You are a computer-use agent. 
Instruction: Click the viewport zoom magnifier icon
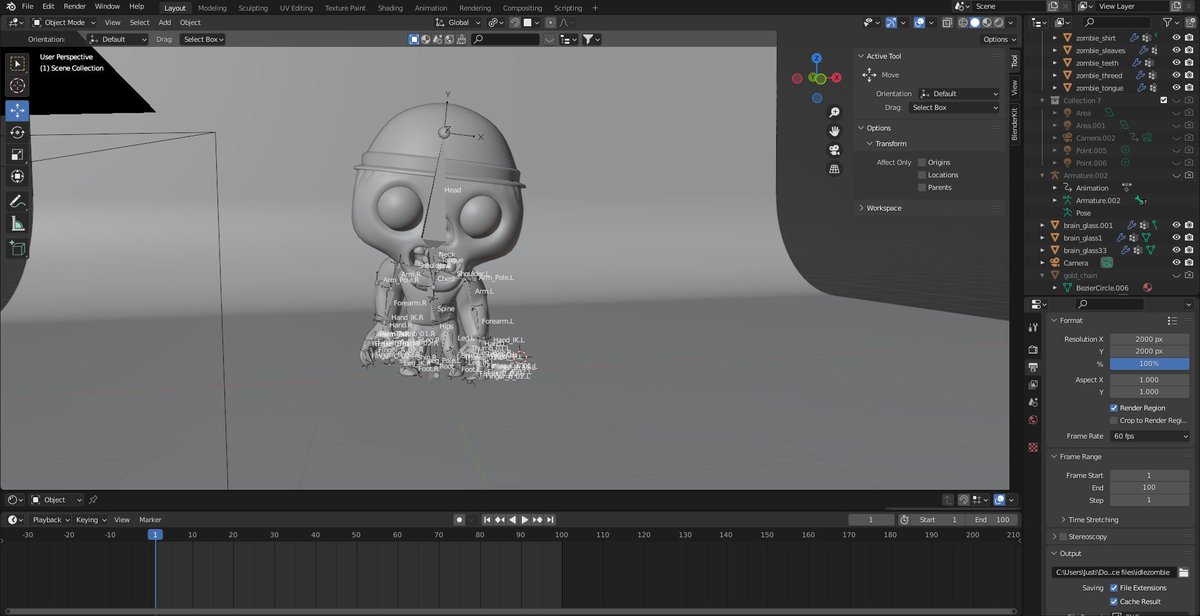coord(835,112)
